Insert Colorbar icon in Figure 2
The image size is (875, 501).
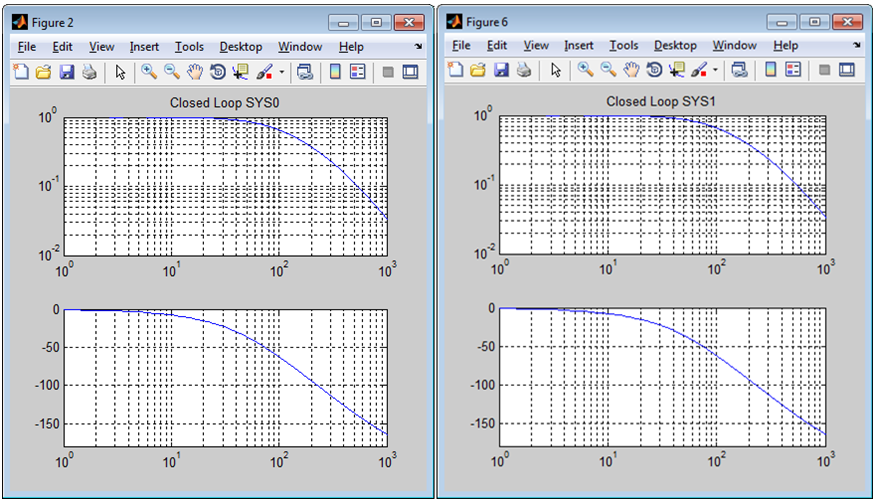point(335,72)
